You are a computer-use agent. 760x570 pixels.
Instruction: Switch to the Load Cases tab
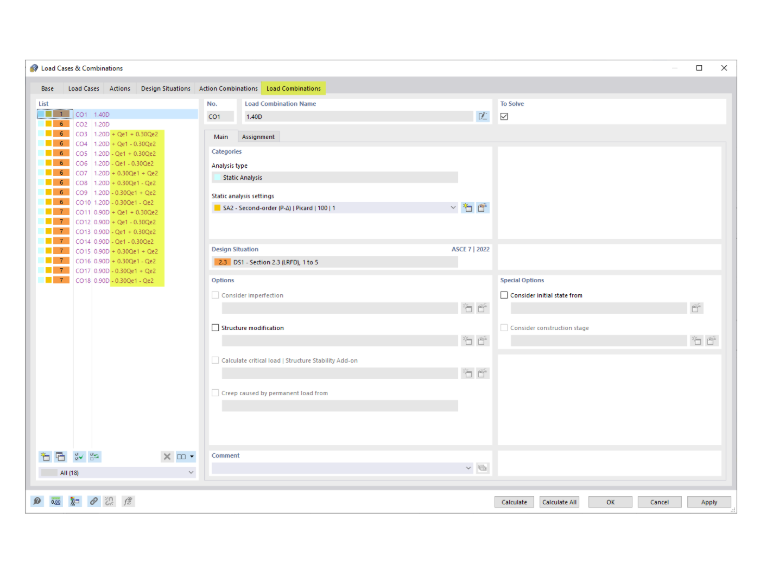coord(84,89)
